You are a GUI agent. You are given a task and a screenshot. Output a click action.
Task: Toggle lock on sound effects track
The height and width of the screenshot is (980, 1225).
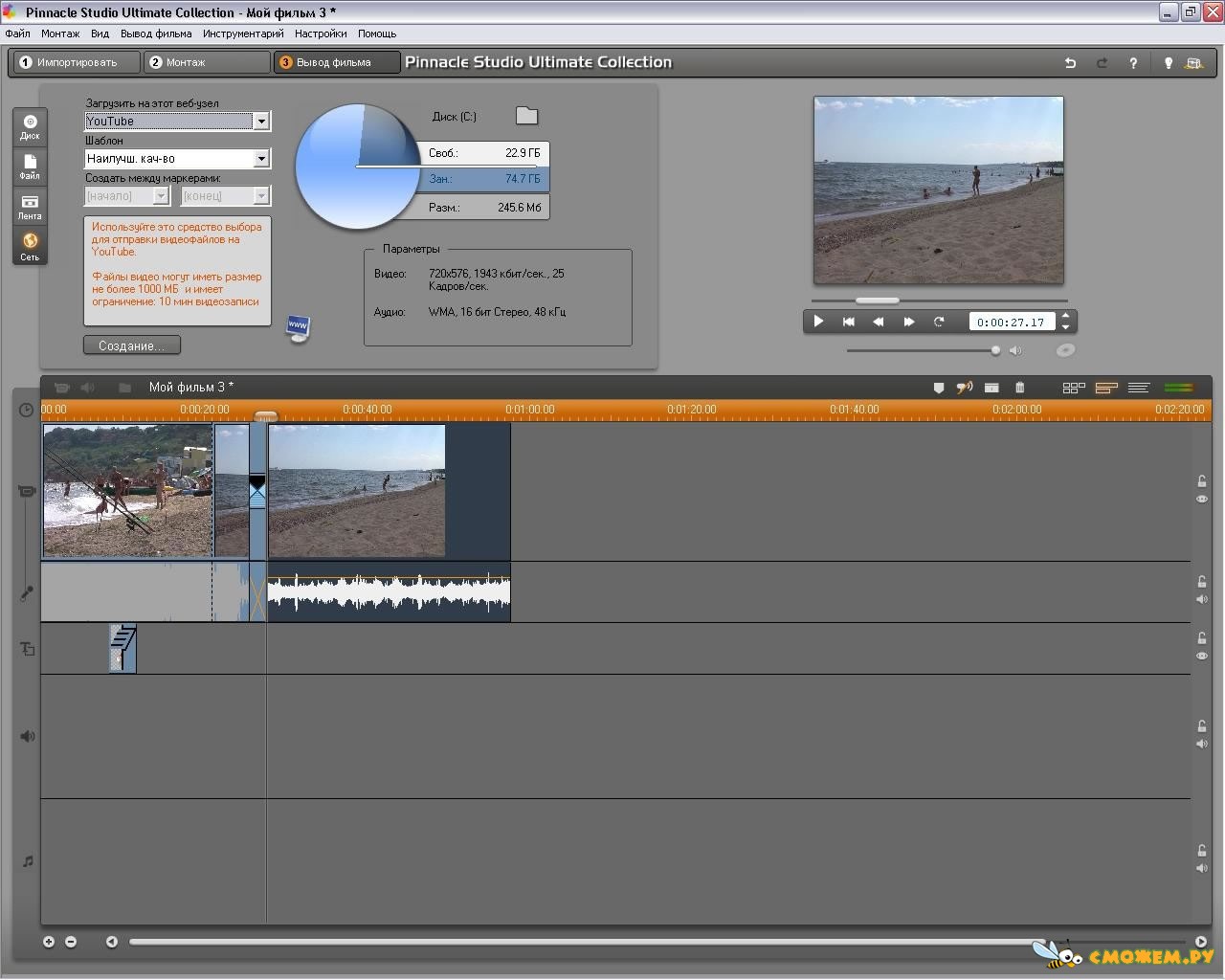[x=1202, y=726]
